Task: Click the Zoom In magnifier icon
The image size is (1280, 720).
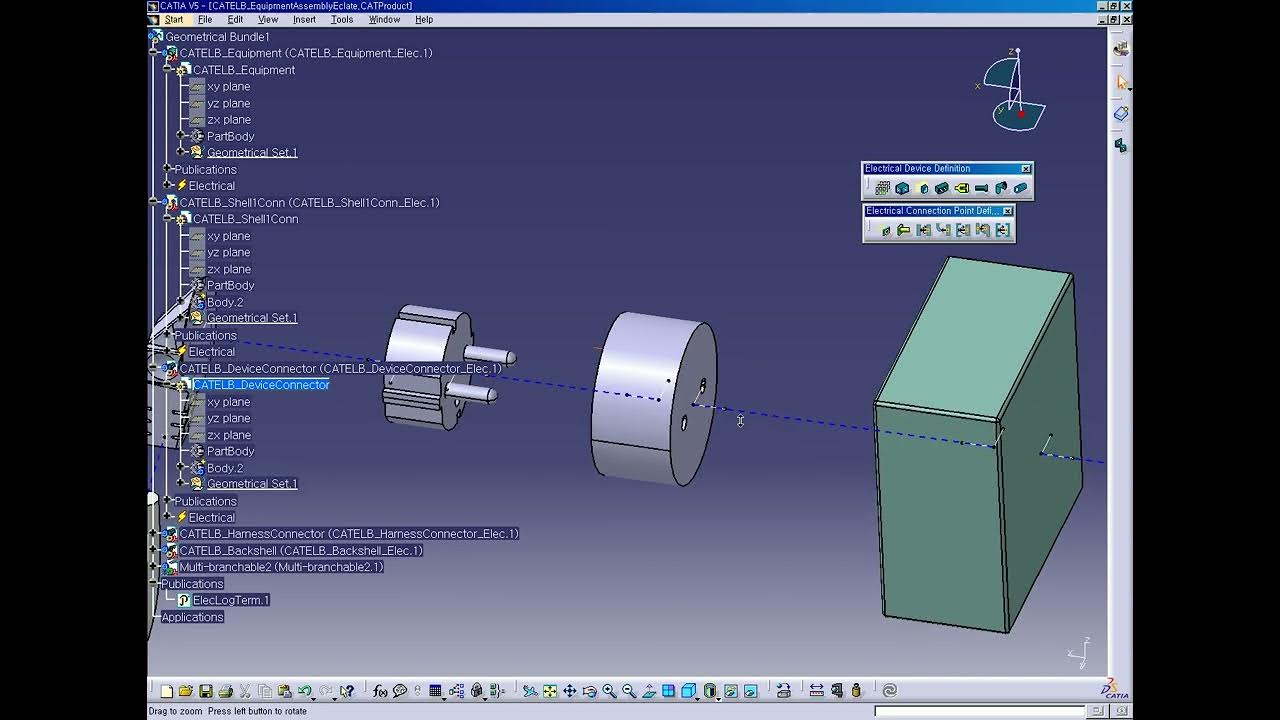Action: point(609,691)
